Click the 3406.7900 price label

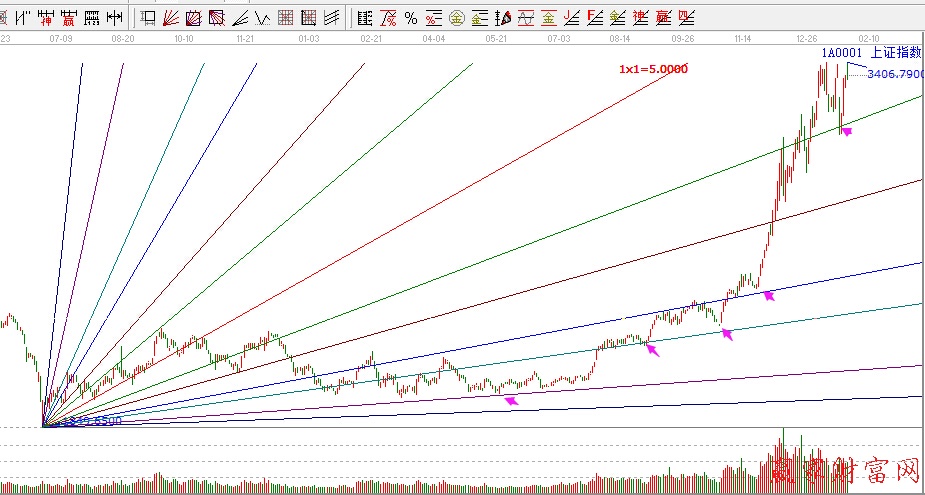tap(895, 74)
